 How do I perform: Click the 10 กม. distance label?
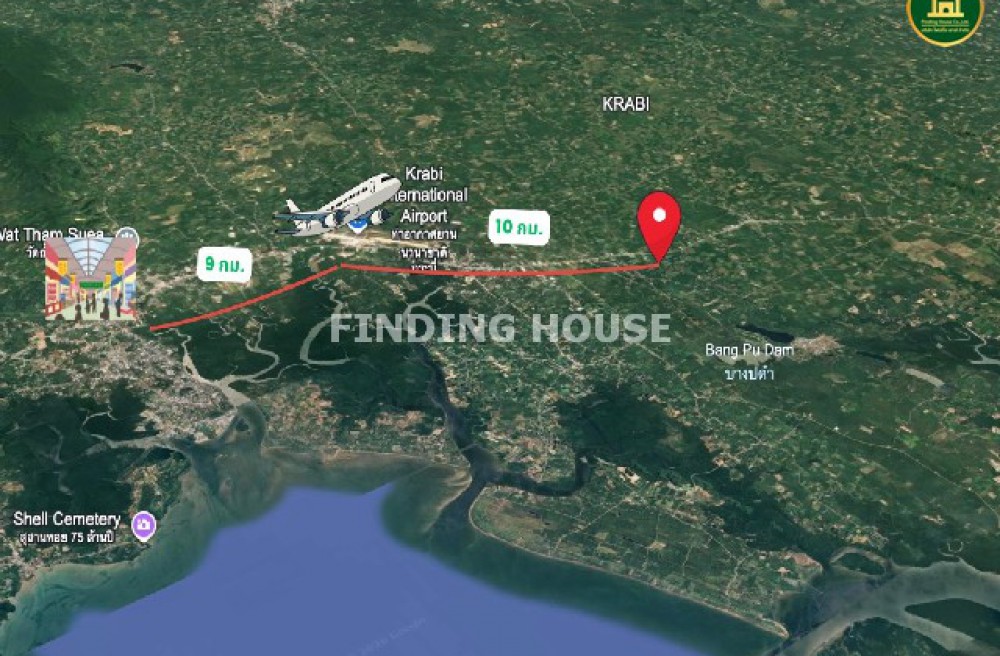[519, 227]
